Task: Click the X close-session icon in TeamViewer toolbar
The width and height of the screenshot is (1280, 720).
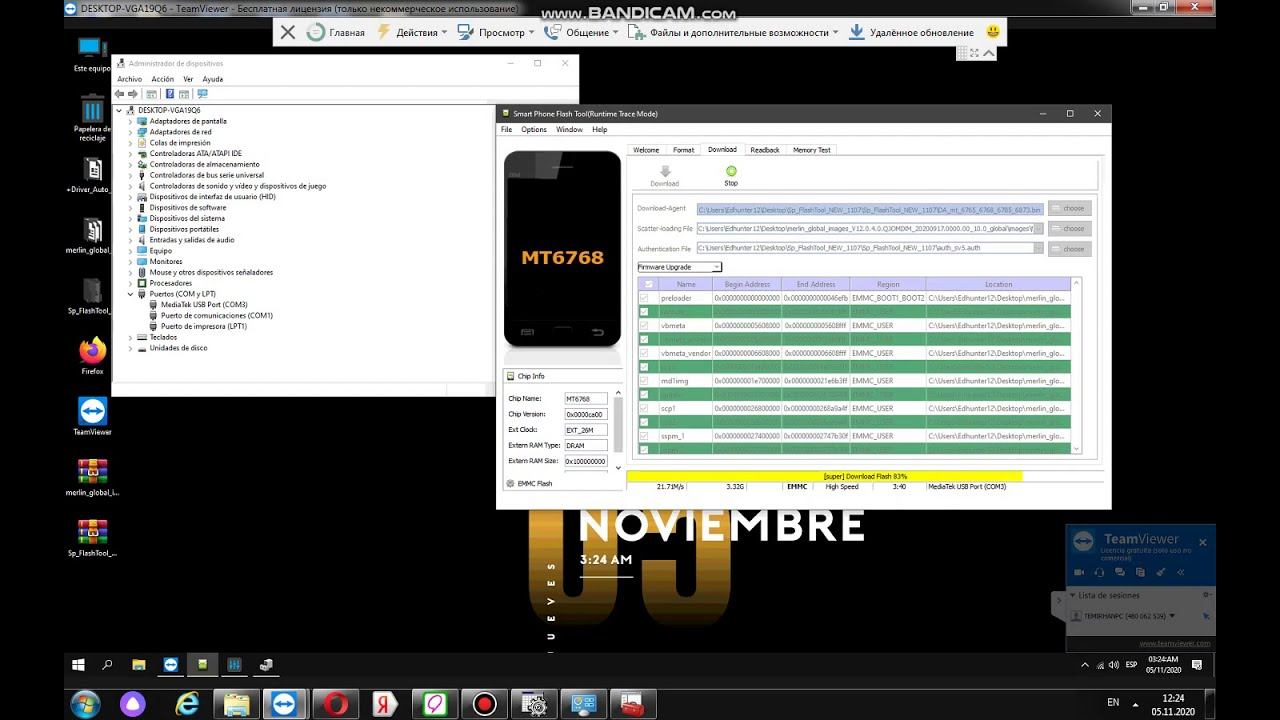Action: coord(288,32)
